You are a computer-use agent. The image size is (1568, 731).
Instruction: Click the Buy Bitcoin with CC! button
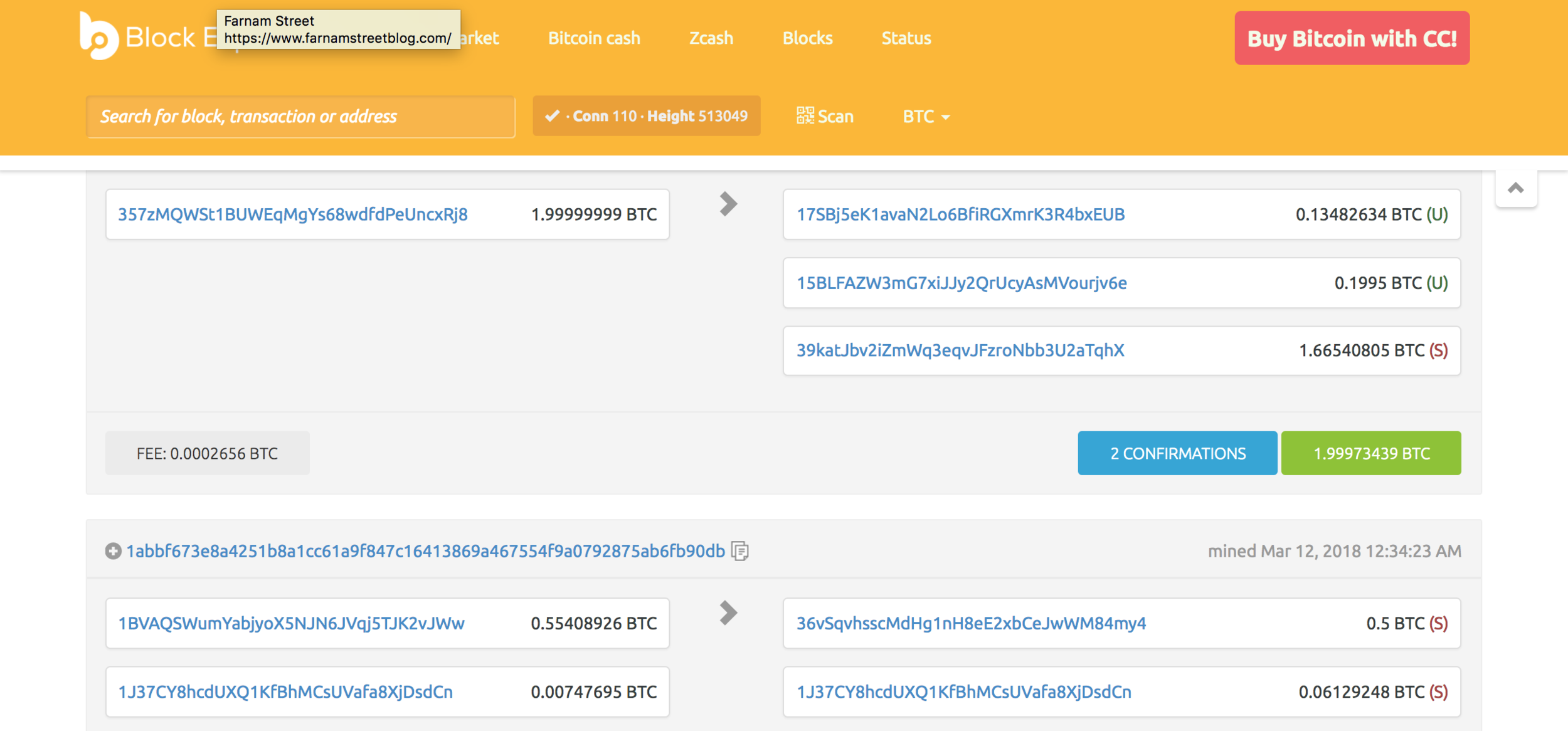[x=1352, y=38]
